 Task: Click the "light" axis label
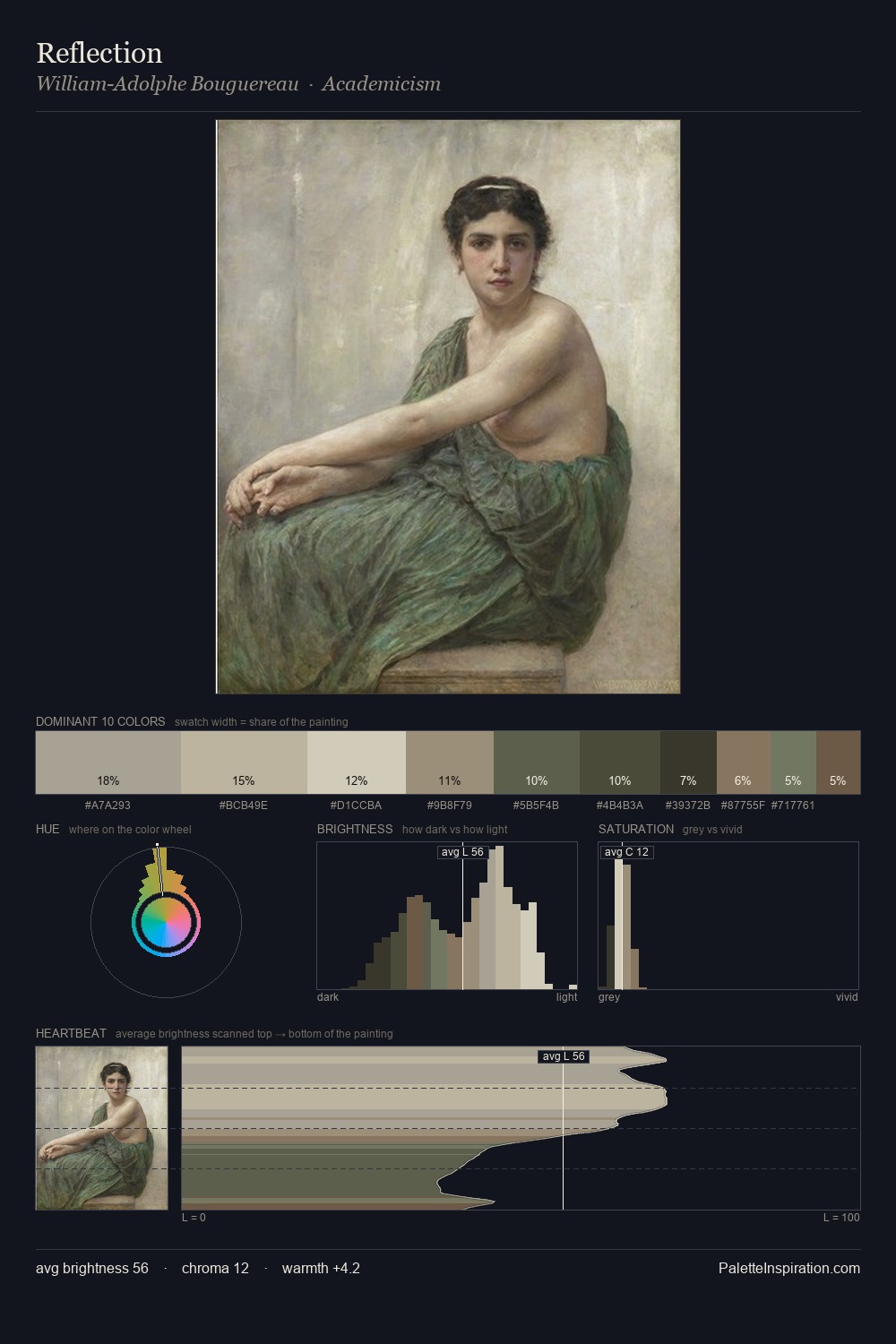567,997
